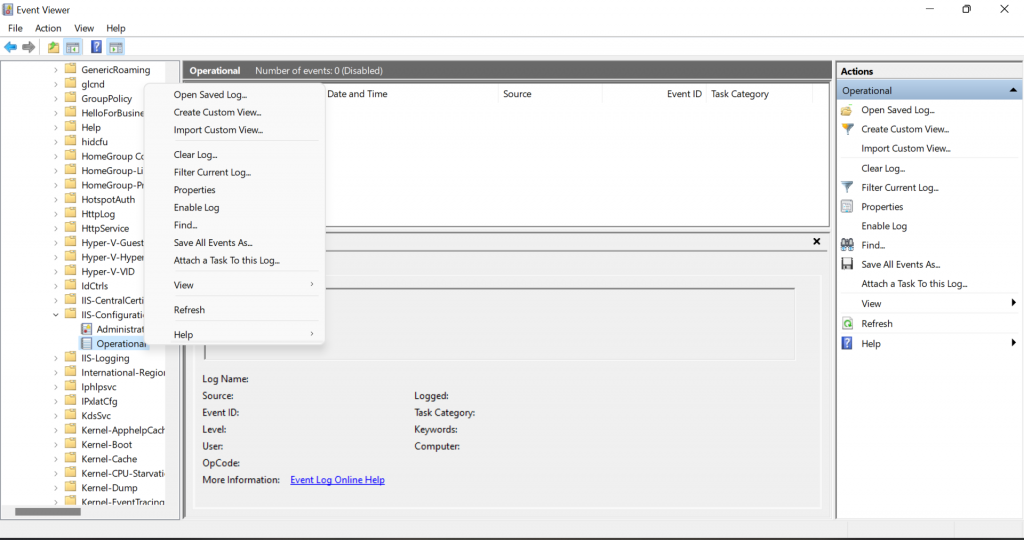Open the File menu

[15, 28]
